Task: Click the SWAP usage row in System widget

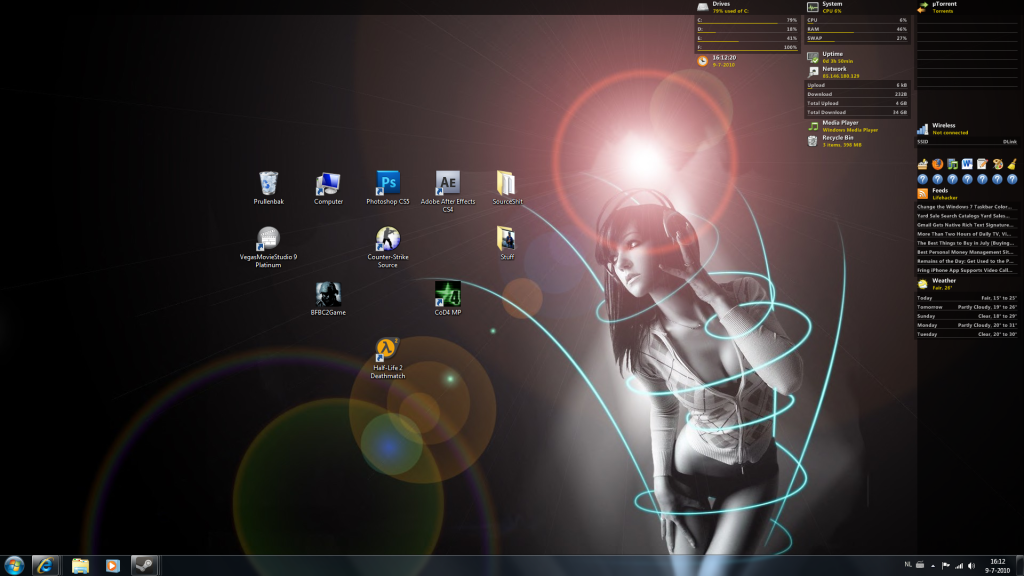Action: (857, 39)
